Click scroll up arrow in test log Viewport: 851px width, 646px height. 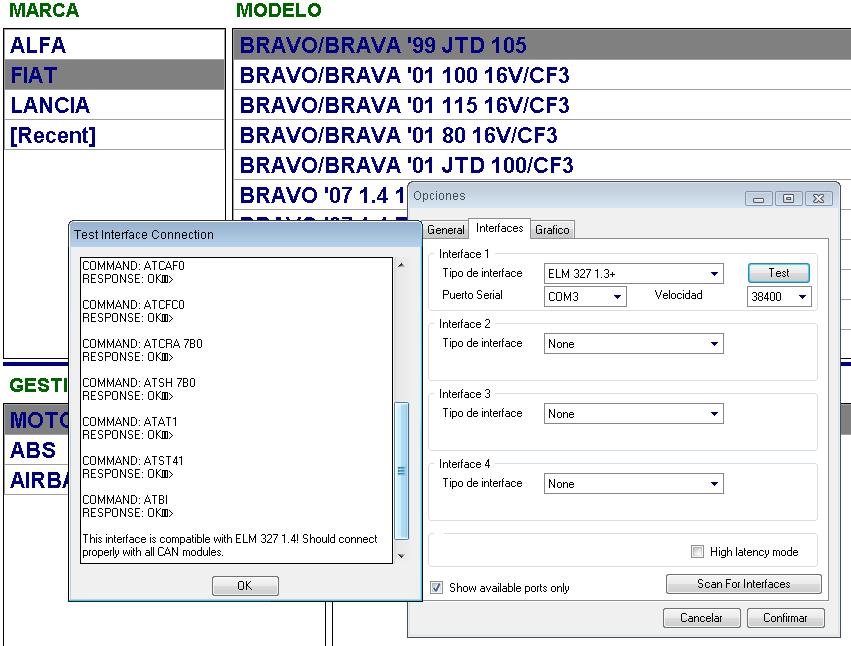point(401,265)
